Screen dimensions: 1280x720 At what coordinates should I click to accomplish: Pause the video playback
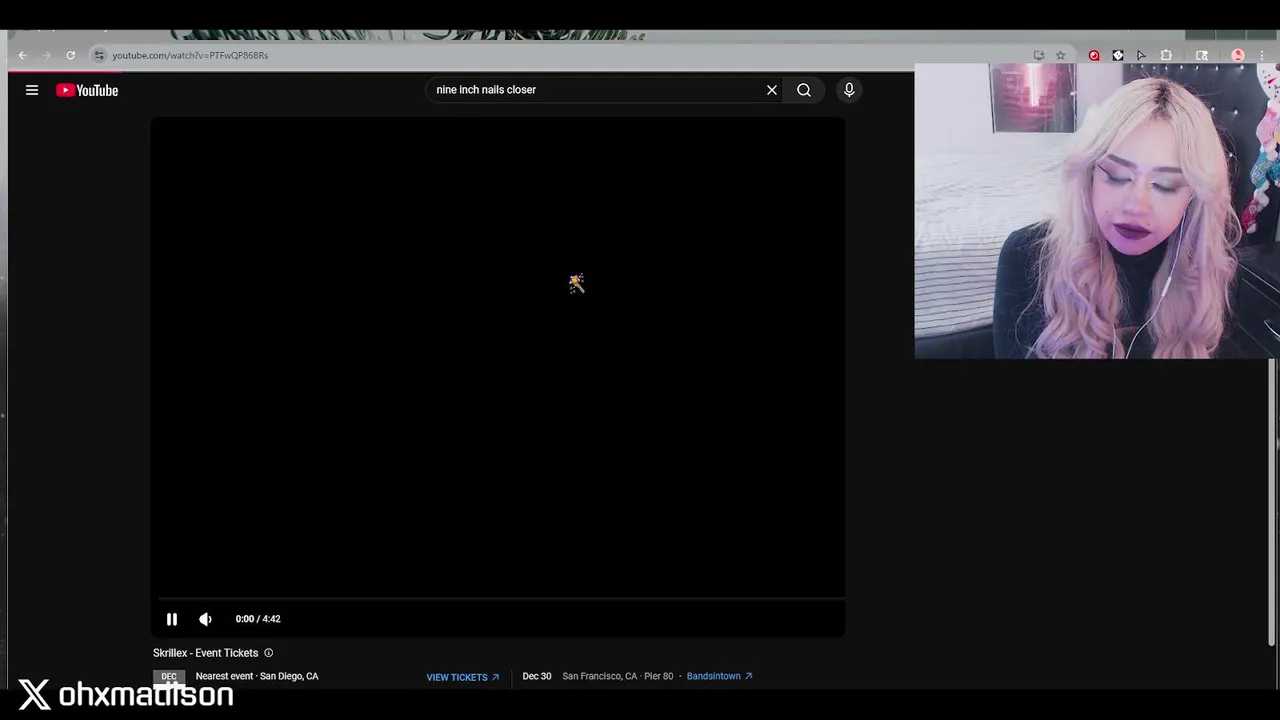[172, 619]
